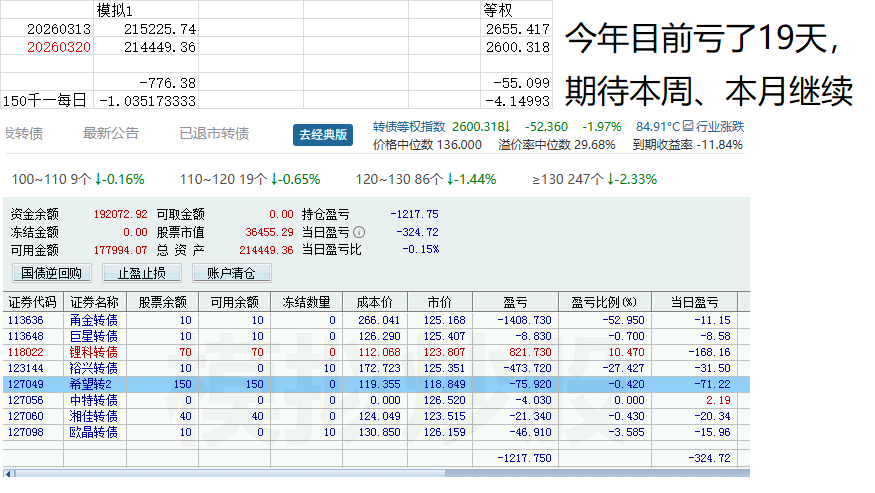Select the 甬金转债 holding row

[93, 320]
